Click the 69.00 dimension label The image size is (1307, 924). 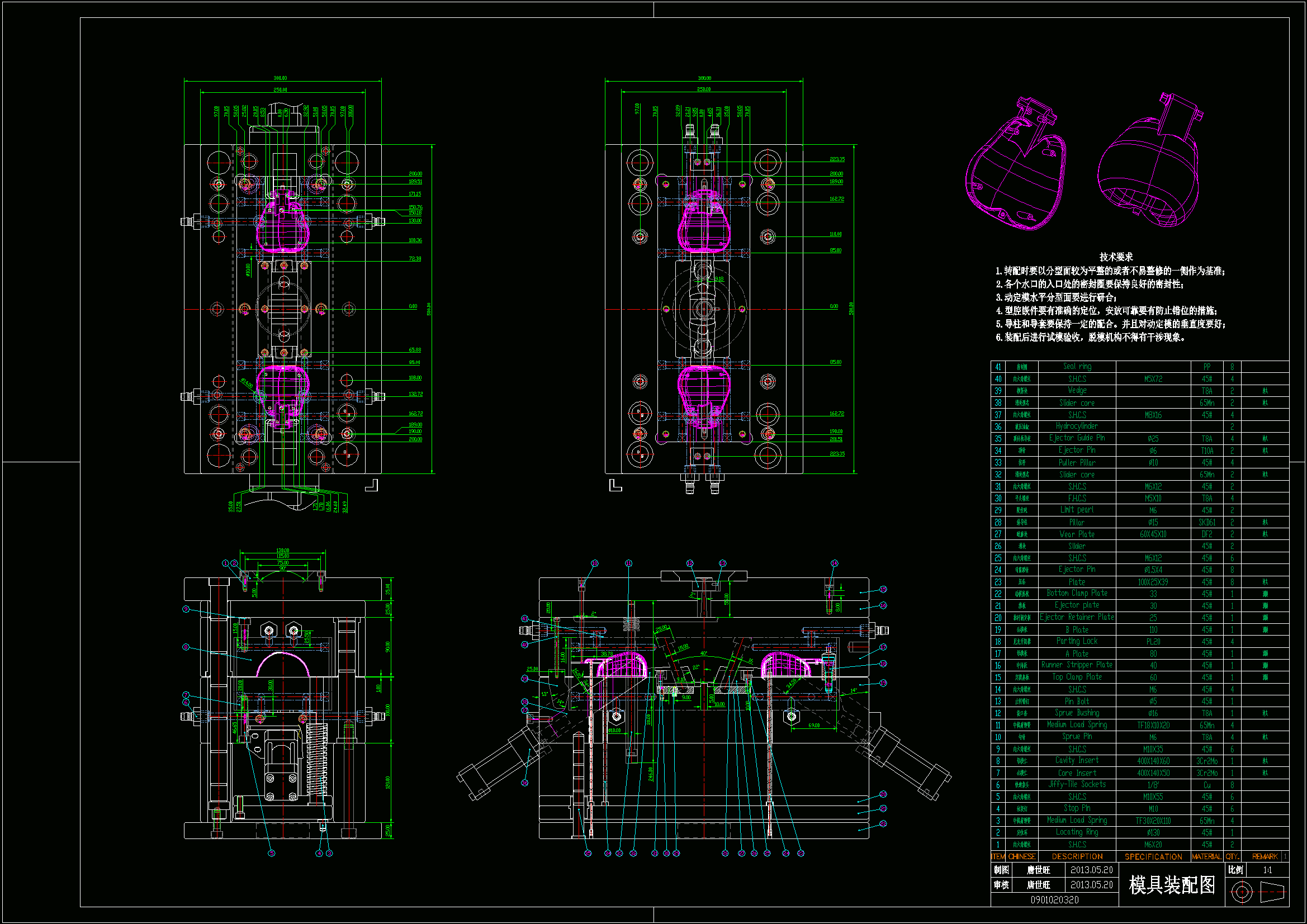pyautogui.click(x=814, y=726)
